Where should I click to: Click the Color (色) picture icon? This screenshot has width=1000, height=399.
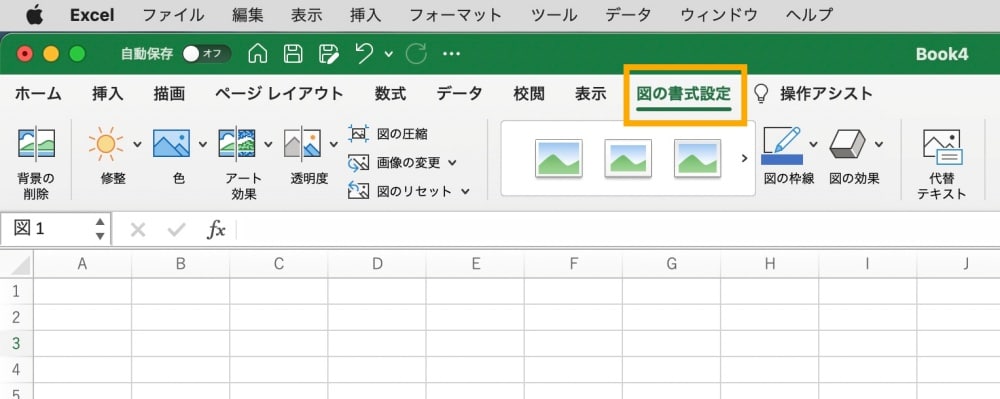[172, 143]
